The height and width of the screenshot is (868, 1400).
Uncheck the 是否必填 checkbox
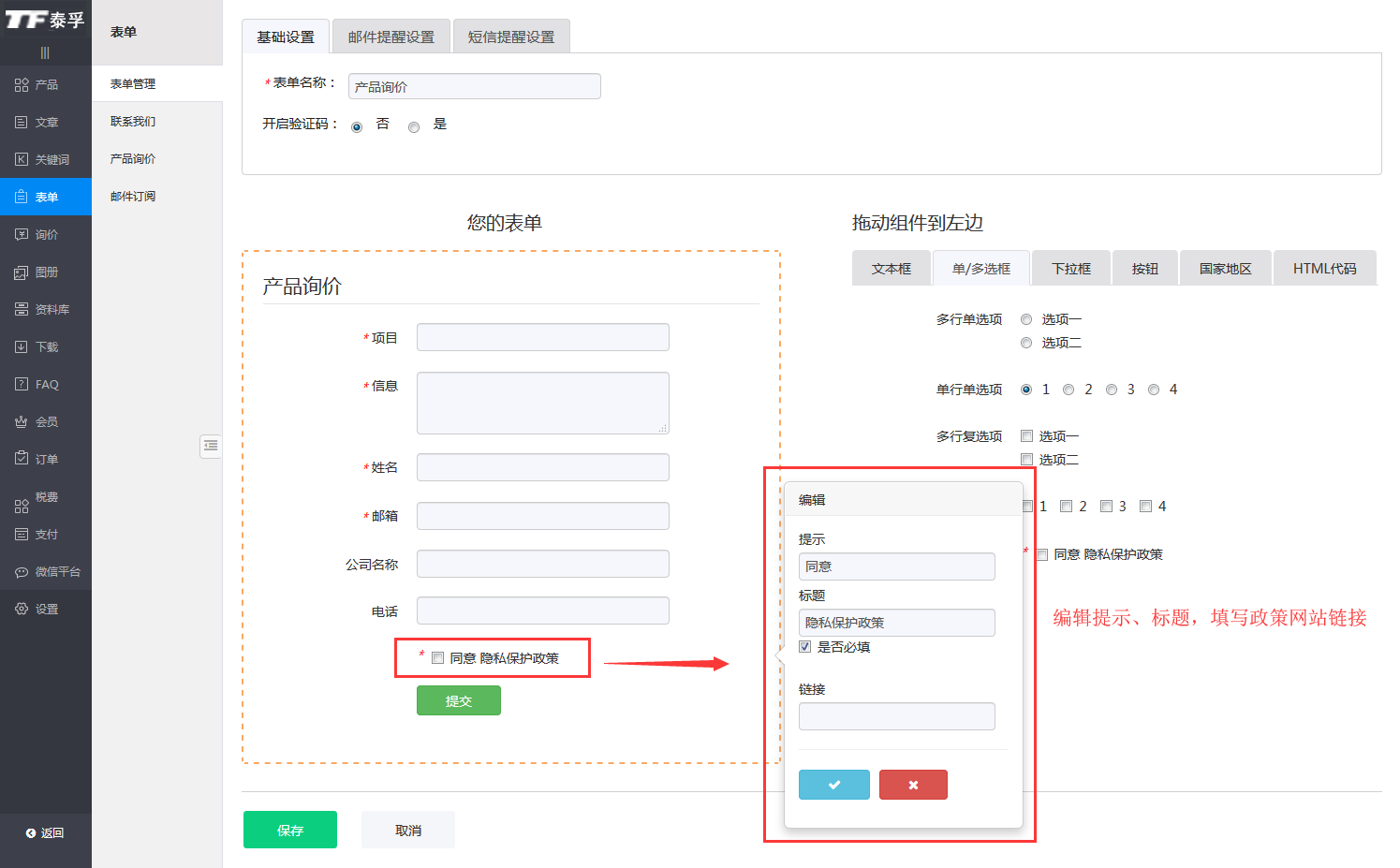(x=805, y=647)
